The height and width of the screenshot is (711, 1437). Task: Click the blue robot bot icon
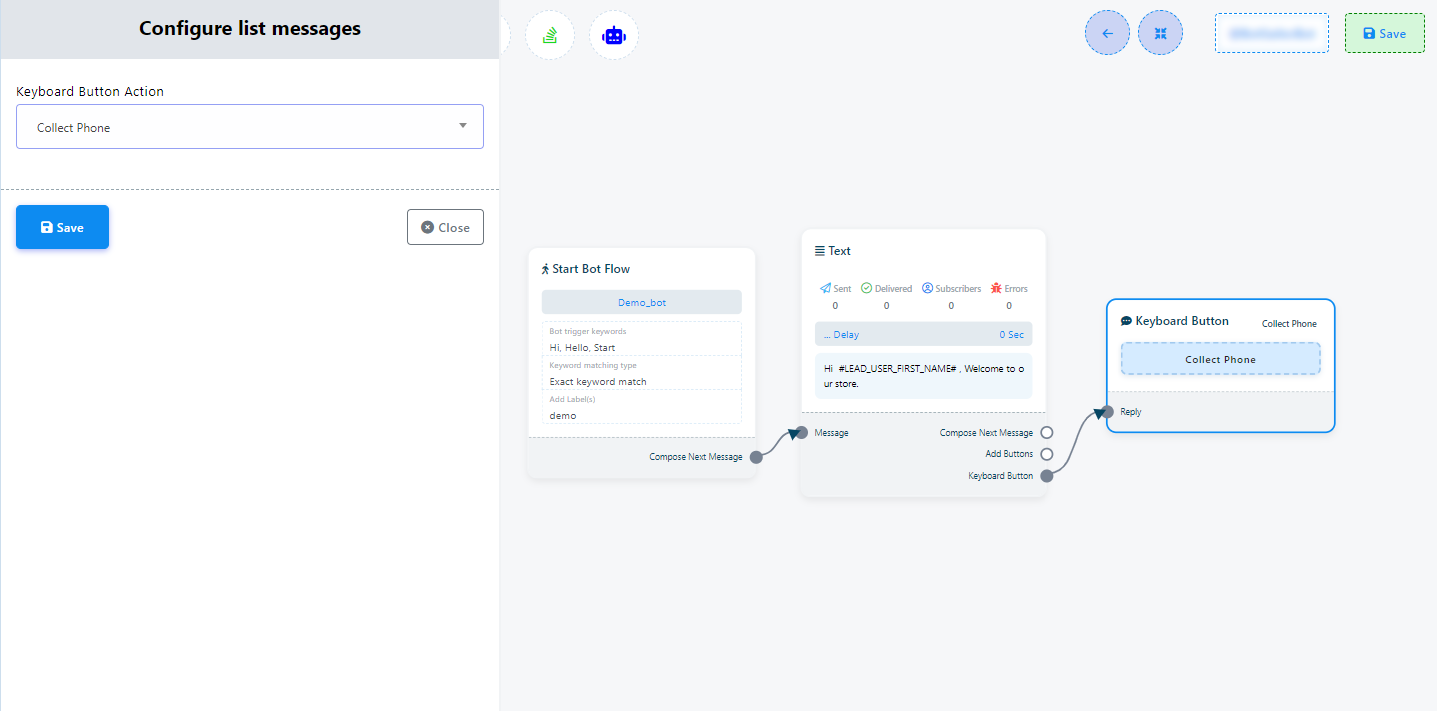coord(613,35)
